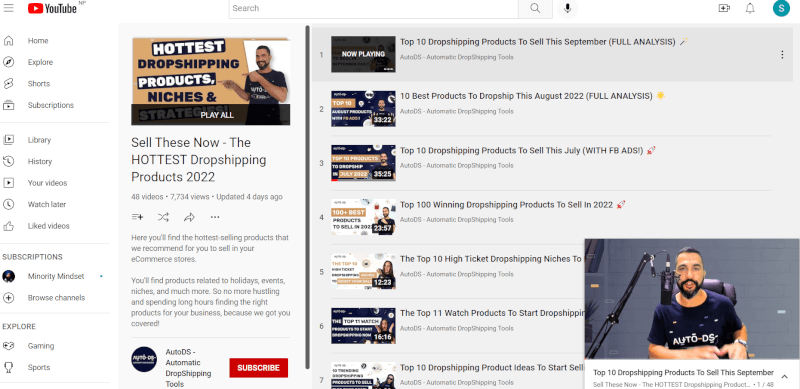Click the search magnifier button
Image resolution: width=800 pixels, height=389 pixels.
(535, 8)
